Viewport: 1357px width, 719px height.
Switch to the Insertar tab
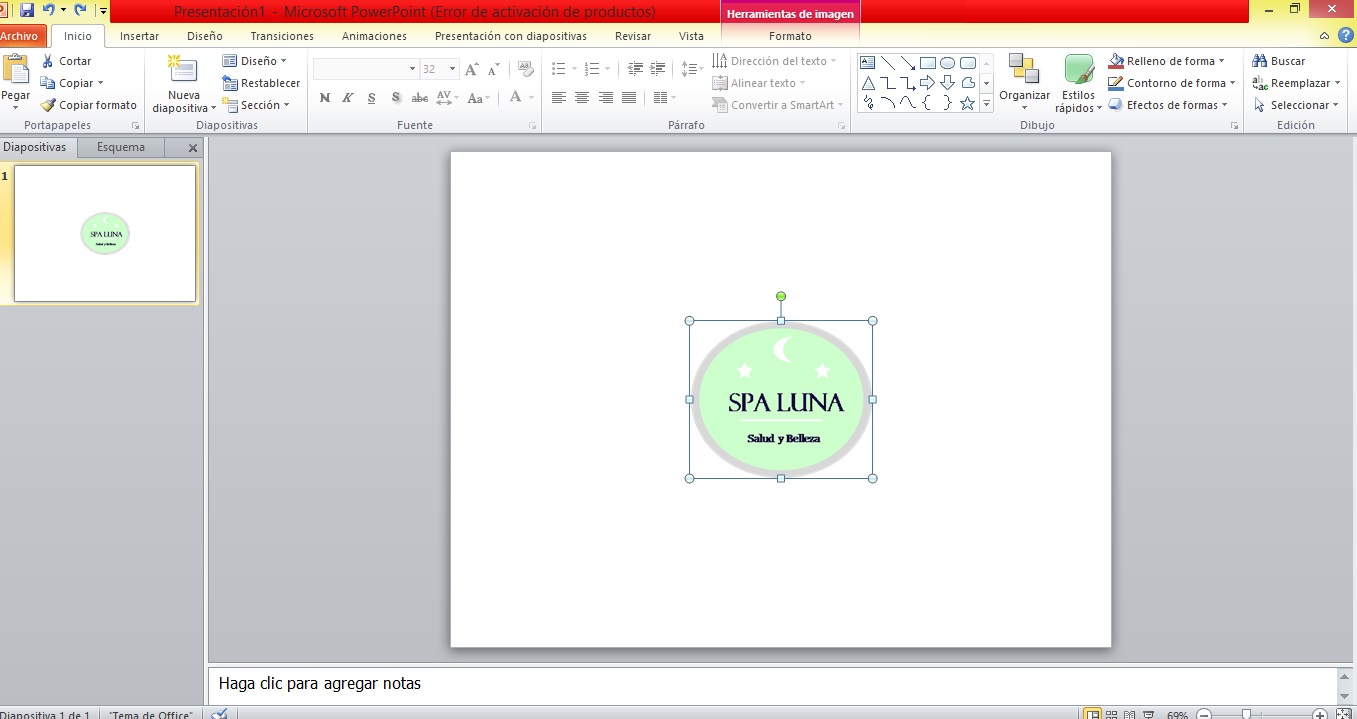click(x=139, y=36)
